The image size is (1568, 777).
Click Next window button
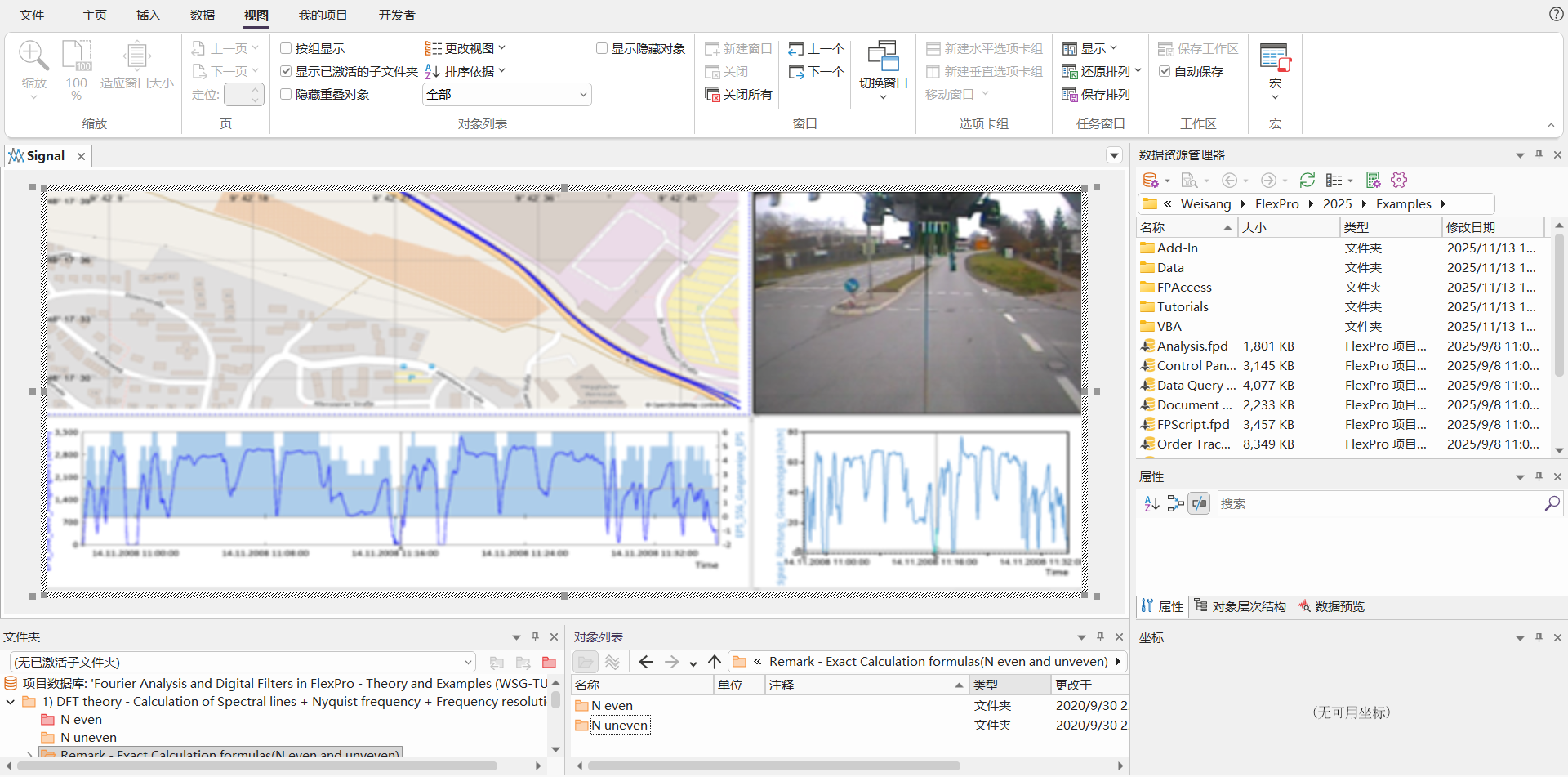point(816,72)
